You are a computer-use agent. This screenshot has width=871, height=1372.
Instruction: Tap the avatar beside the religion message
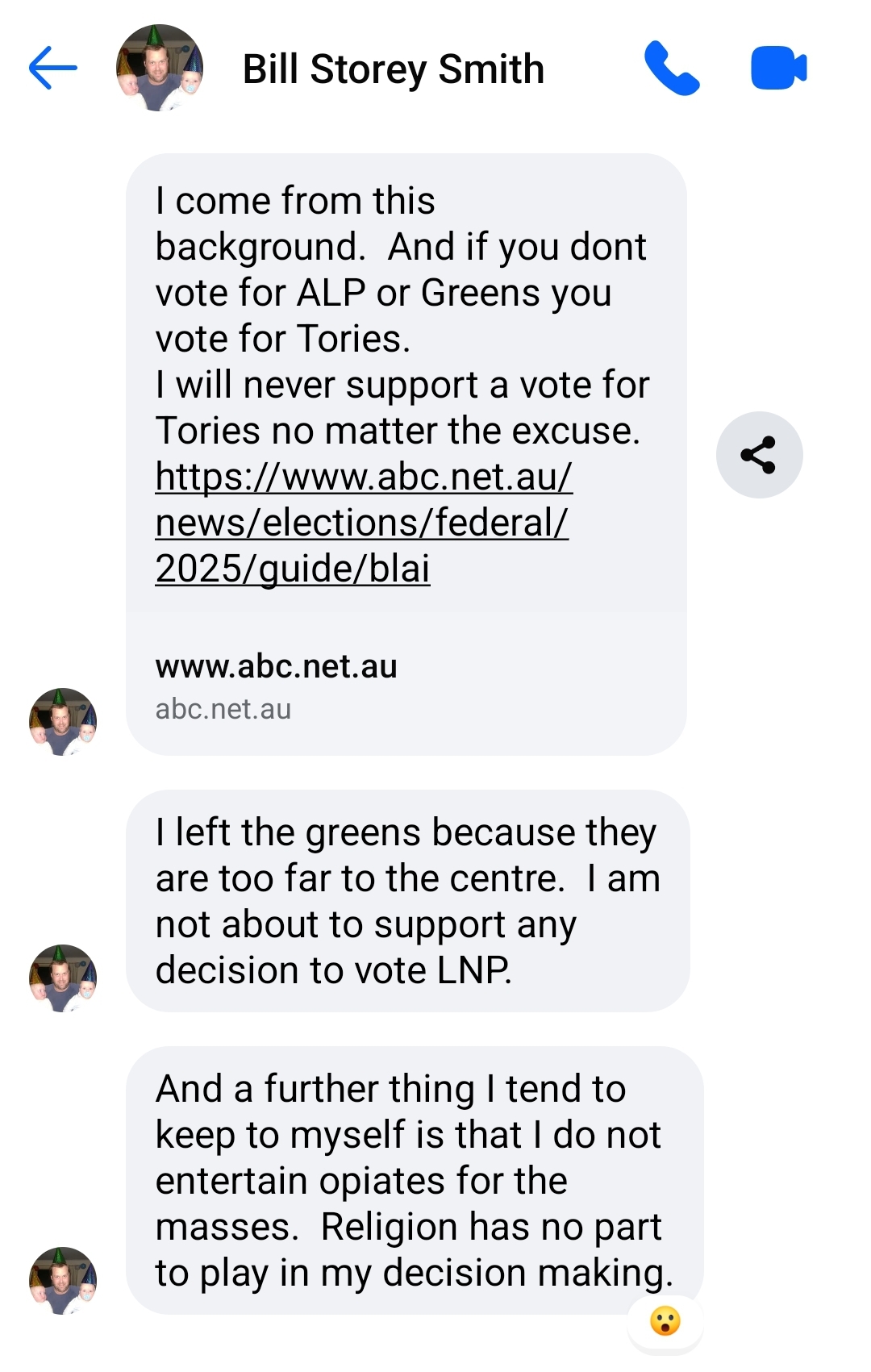coord(63,1281)
